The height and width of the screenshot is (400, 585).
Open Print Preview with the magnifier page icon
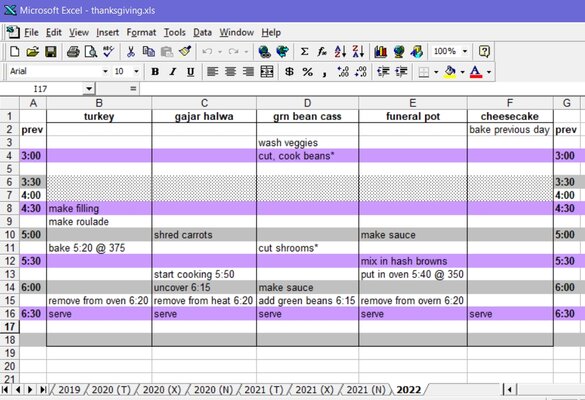91,51
